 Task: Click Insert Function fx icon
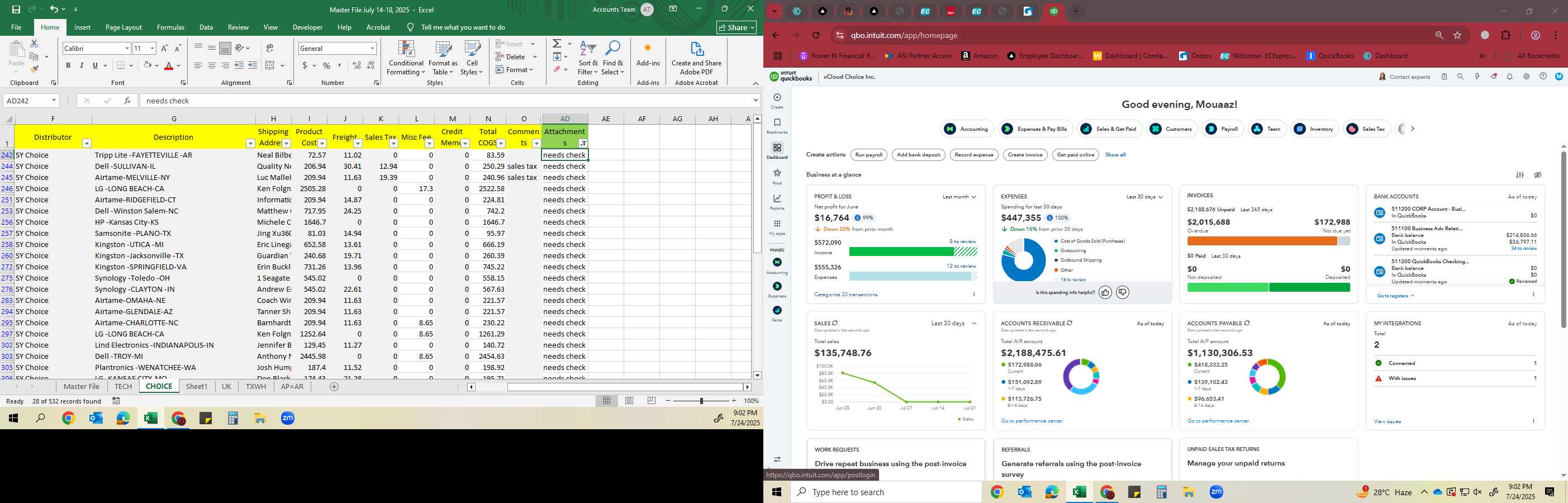pos(127,101)
